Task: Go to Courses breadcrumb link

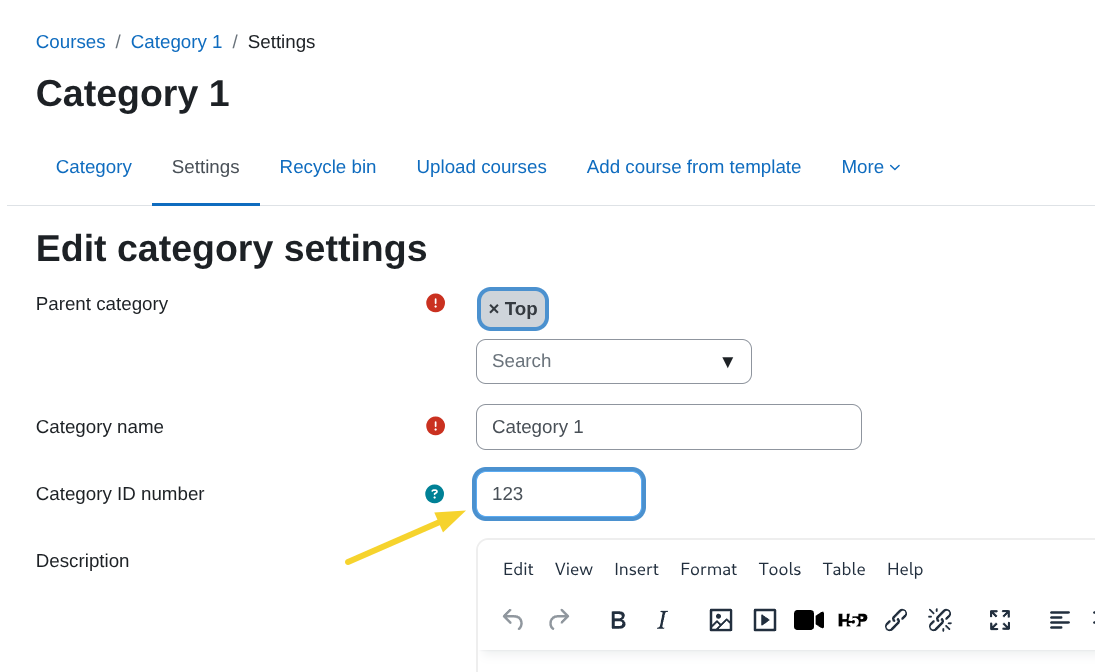Action: [x=70, y=42]
